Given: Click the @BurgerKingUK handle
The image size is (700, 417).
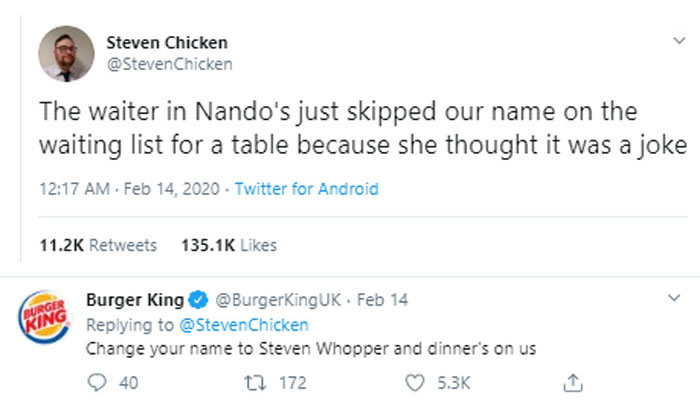Looking at the screenshot, I should [x=274, y=300].
